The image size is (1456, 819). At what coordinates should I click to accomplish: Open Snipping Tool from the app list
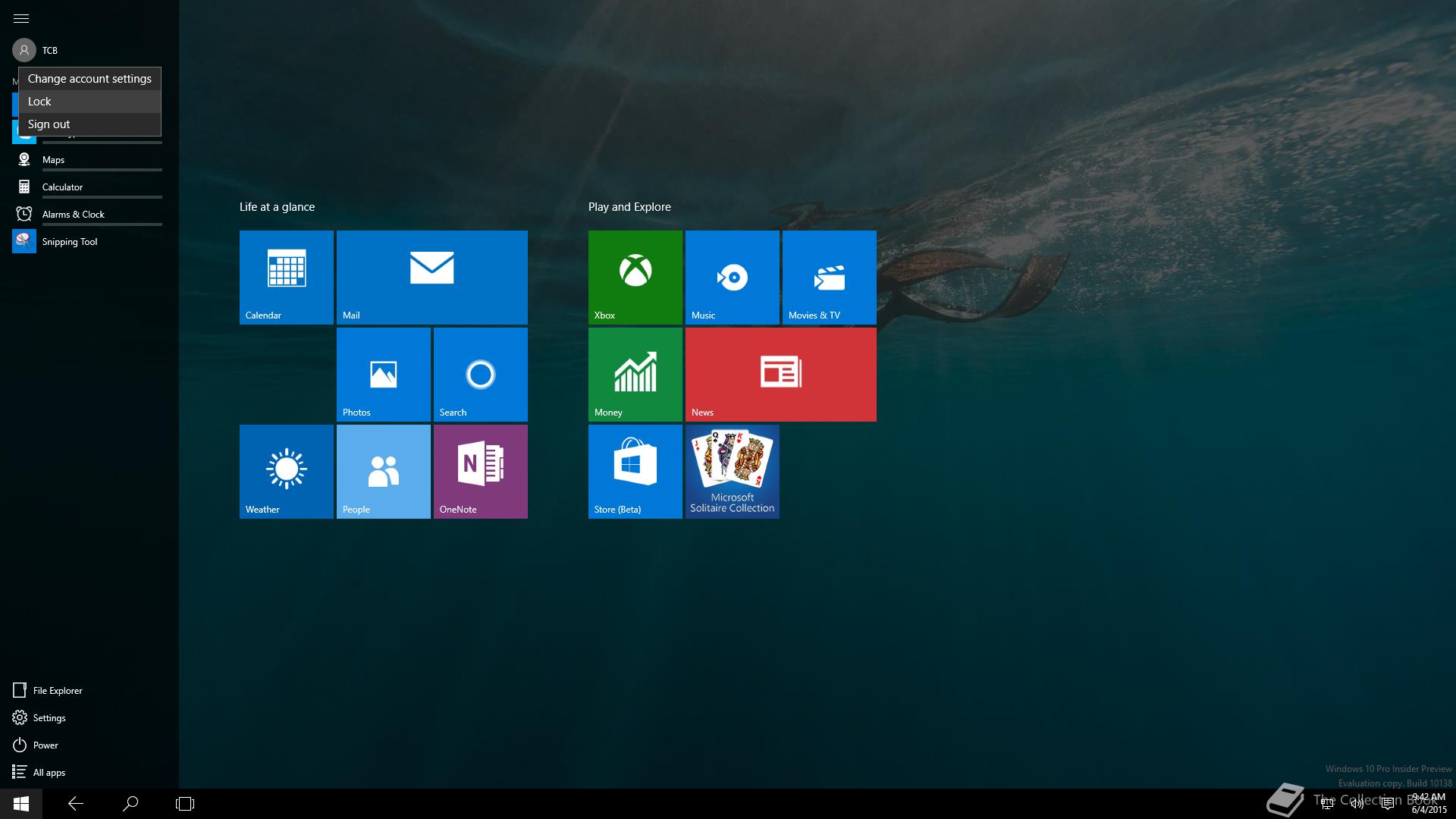coord(87,241)
